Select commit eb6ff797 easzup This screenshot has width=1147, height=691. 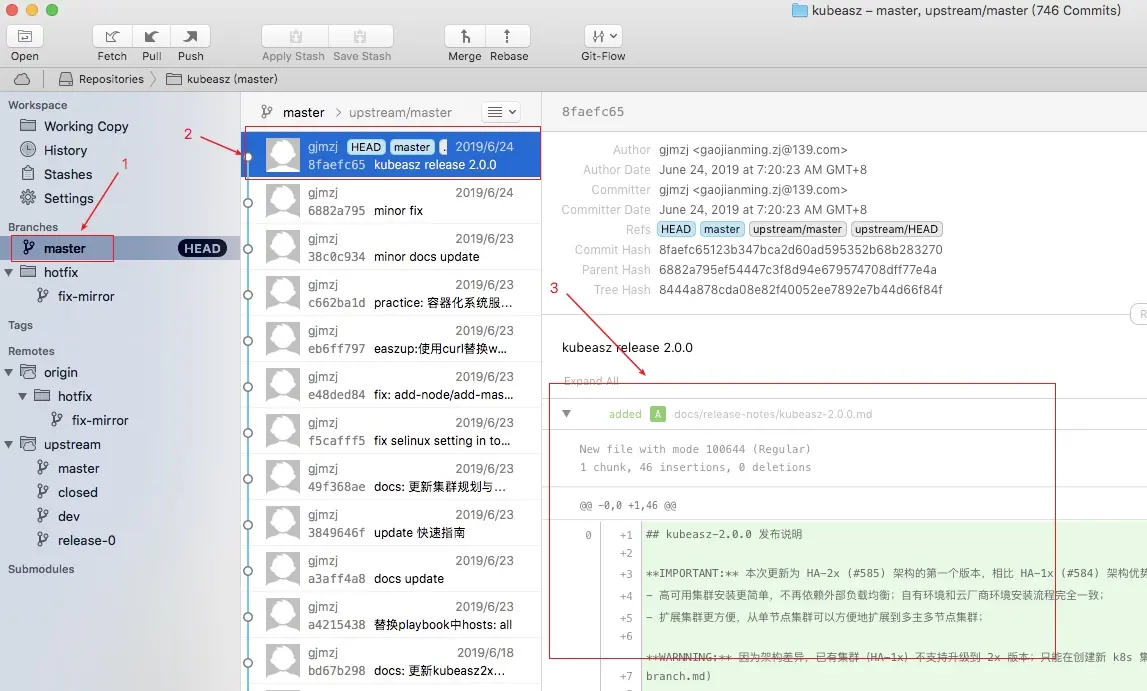pyautogui.click(x=391, y=339)
